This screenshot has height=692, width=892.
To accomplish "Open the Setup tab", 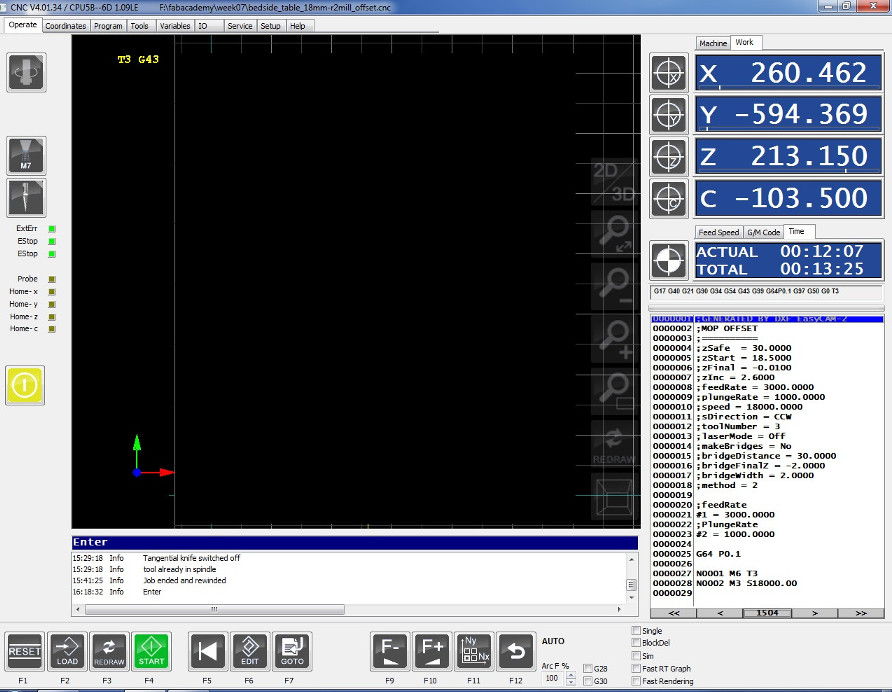I will (x=270, y=26).
